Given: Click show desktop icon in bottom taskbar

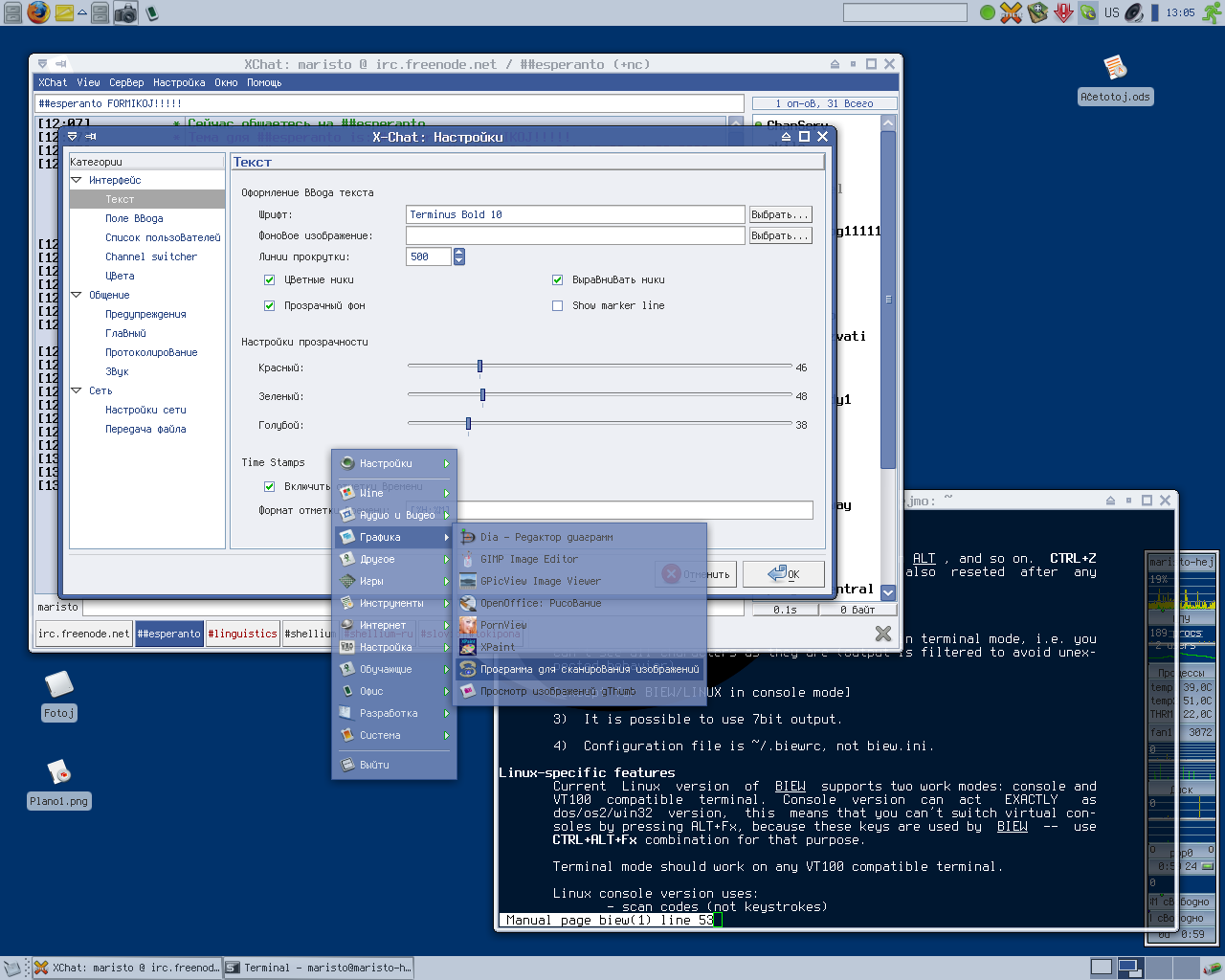Looking at the screenshot, I should coord(11,968).
